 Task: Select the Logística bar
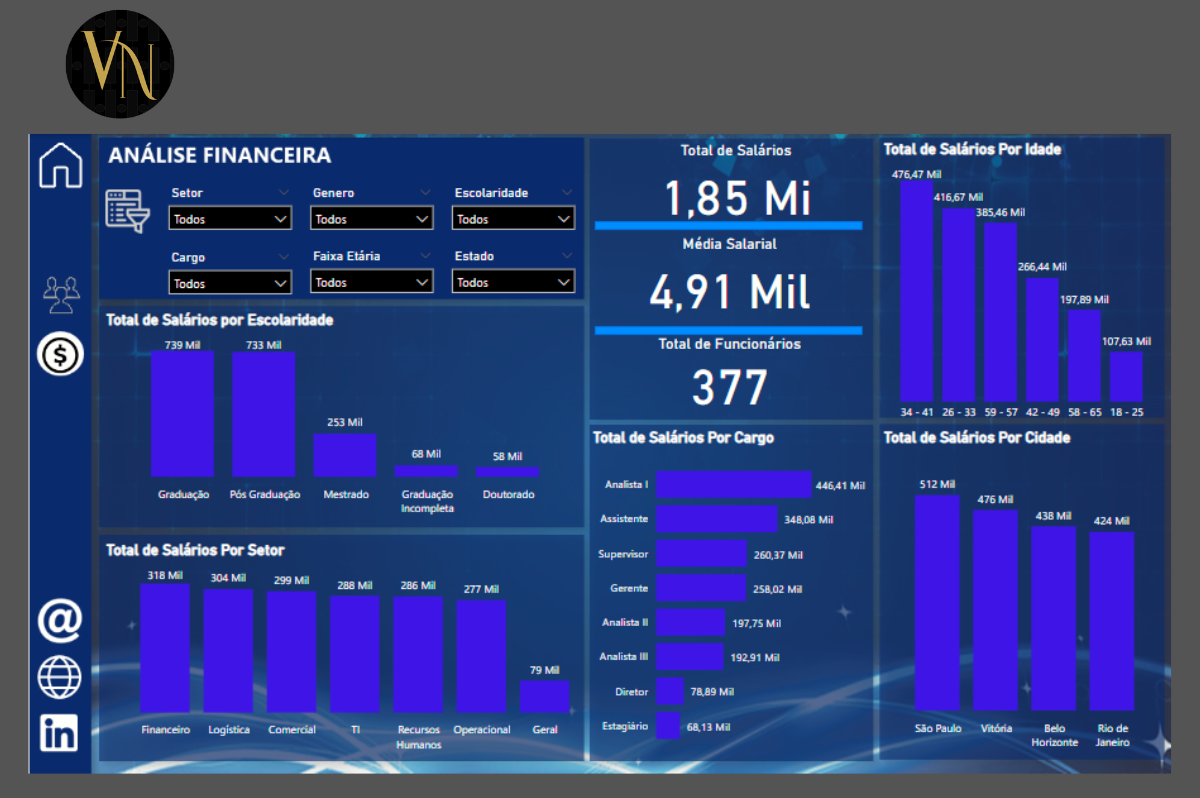point(229,651)
